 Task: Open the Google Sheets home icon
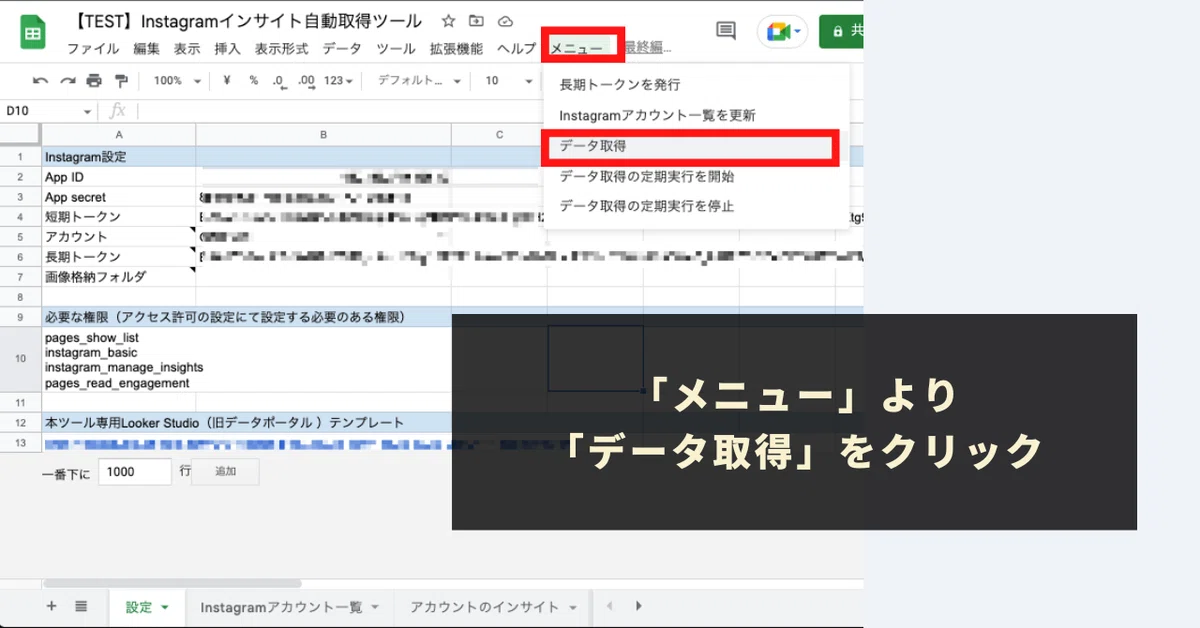tap(33, 32)
